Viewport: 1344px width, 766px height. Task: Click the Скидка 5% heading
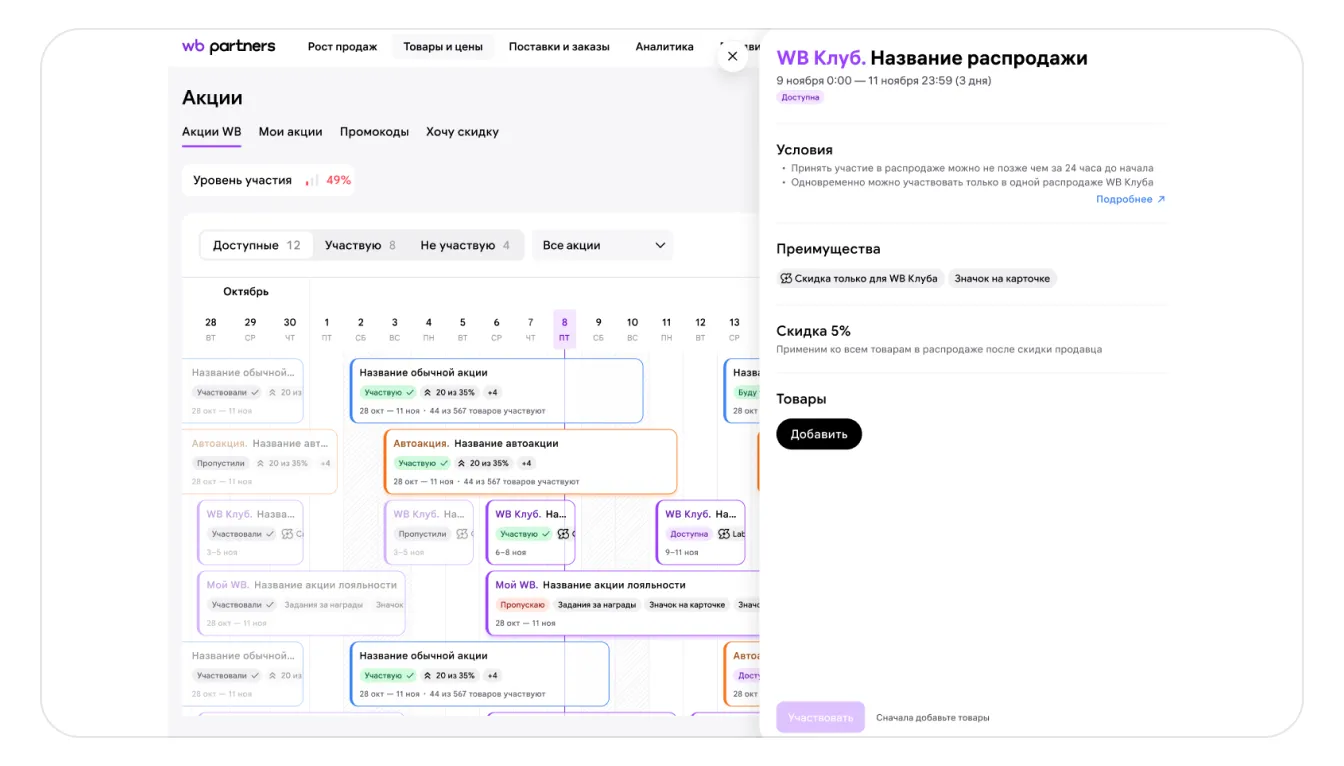814,331
